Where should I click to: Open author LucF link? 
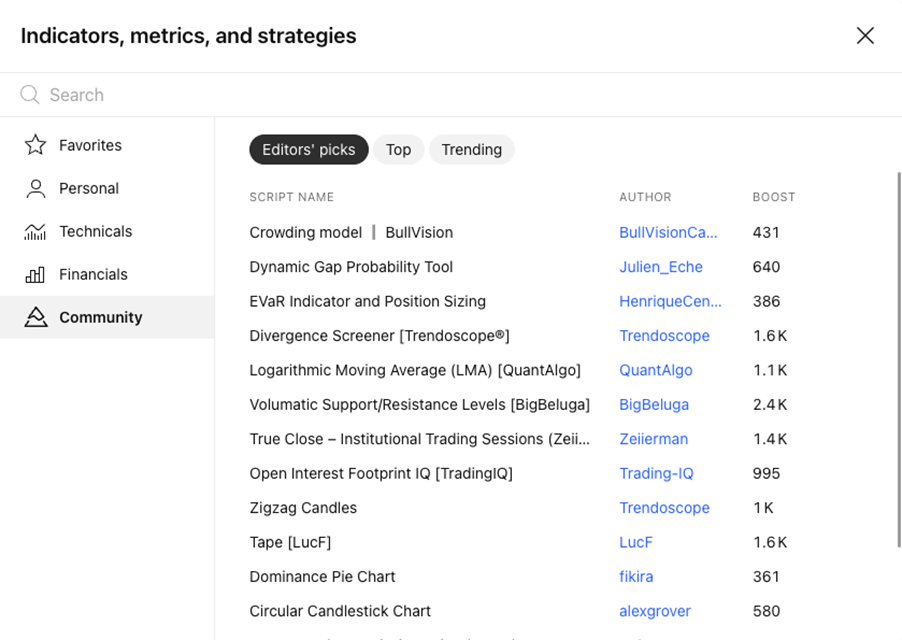[636, 542]
